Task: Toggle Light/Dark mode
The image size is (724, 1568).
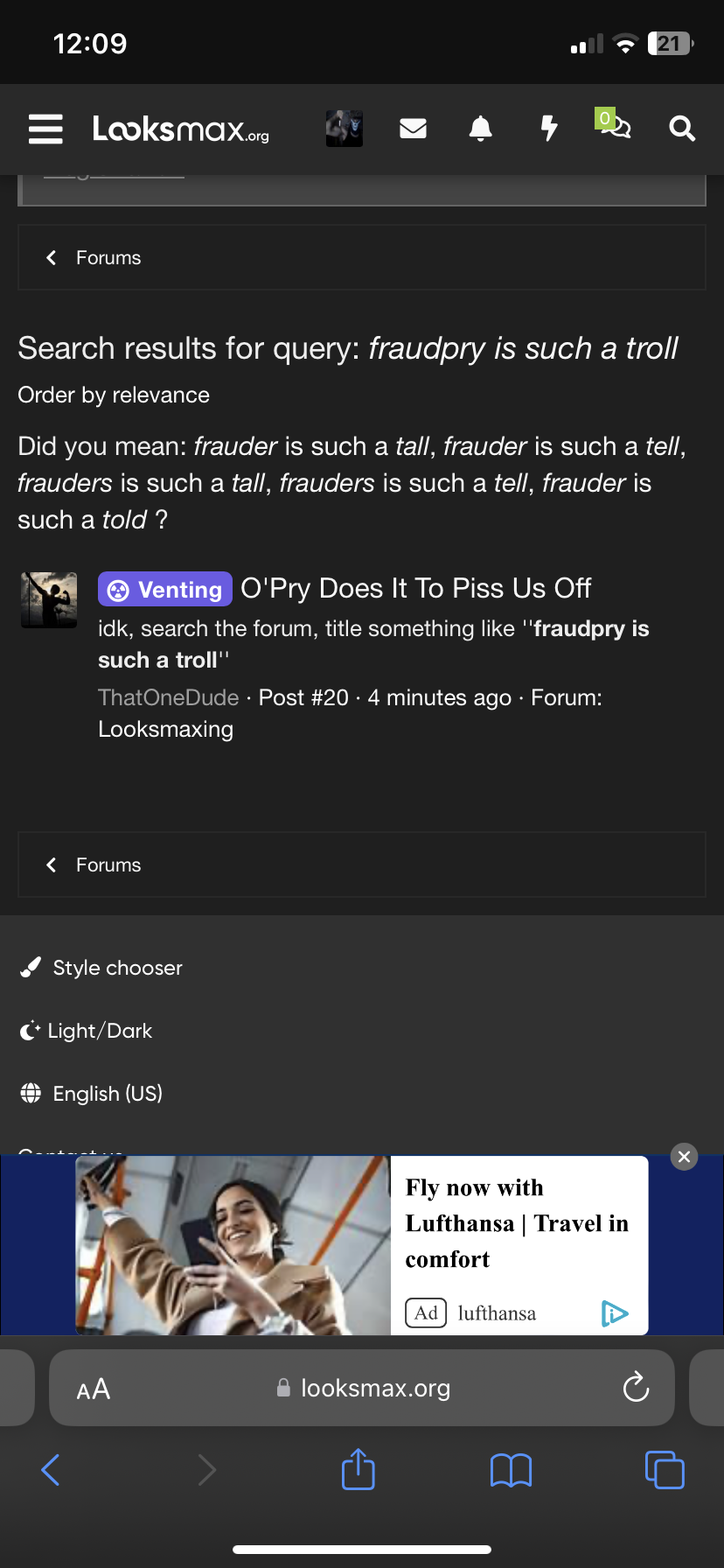Action: [100, 1031]
